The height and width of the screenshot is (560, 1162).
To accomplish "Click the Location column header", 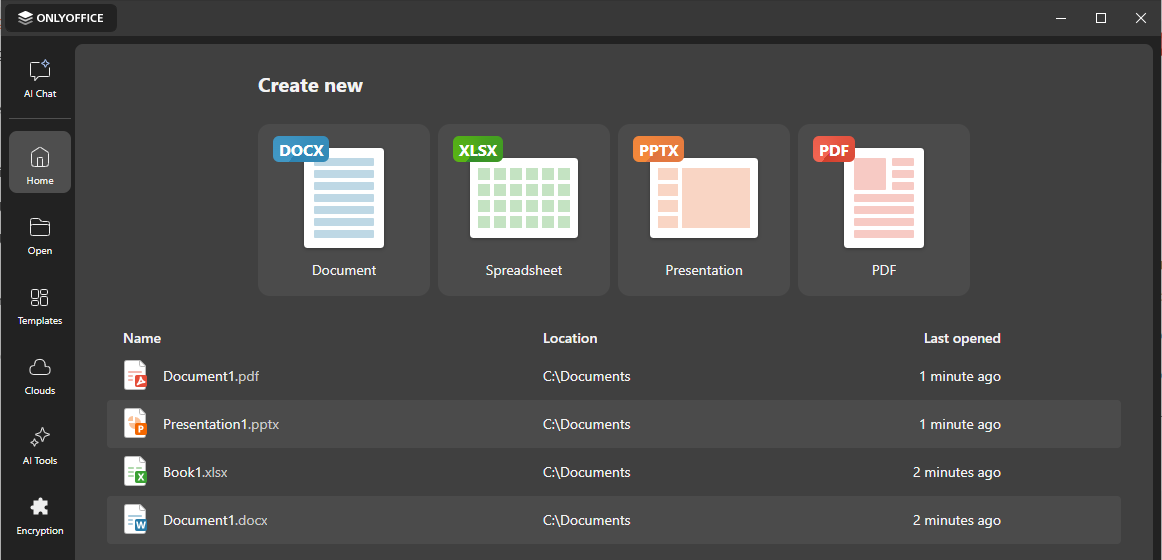I will [x=570, y=339].
